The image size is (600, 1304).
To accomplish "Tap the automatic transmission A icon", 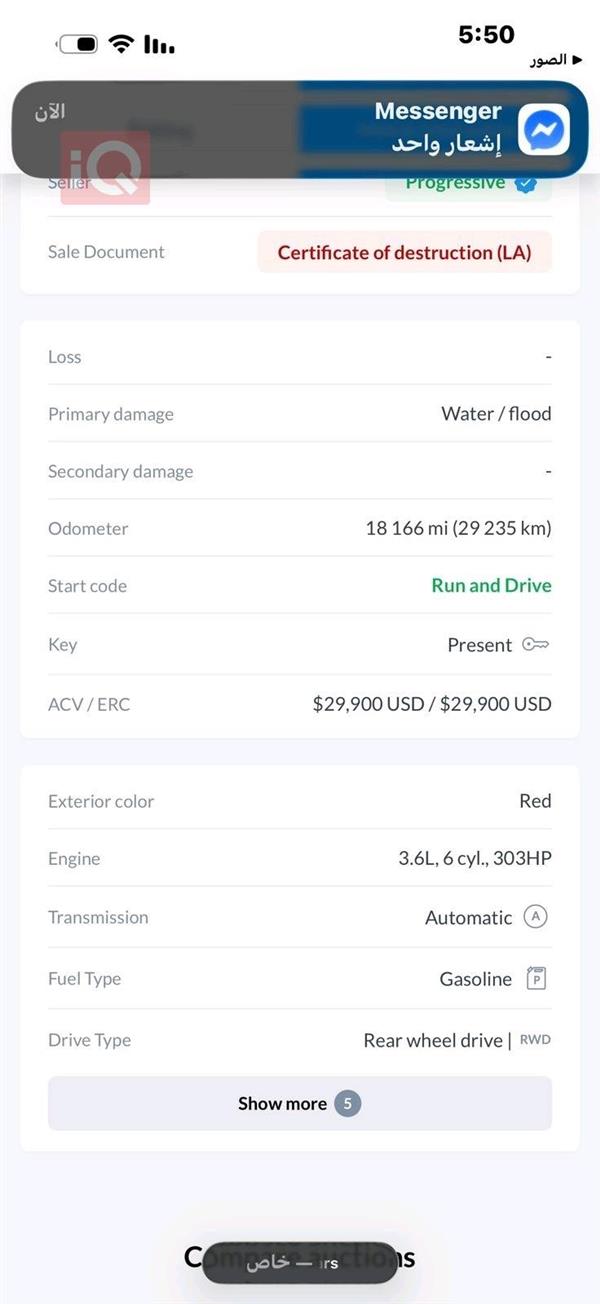I will coord(536,917).
